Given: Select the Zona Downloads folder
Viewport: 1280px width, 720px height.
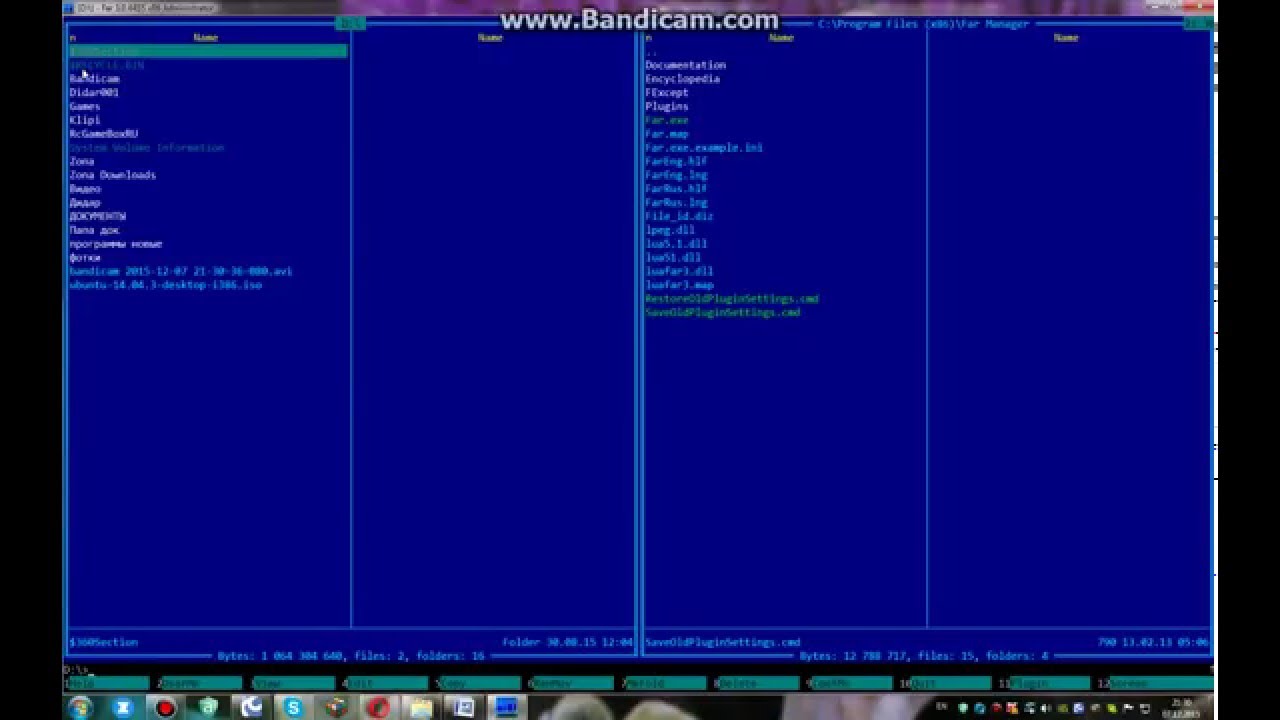Looking at the screenshot, I should pyautogui.click(x=112, y=175).
